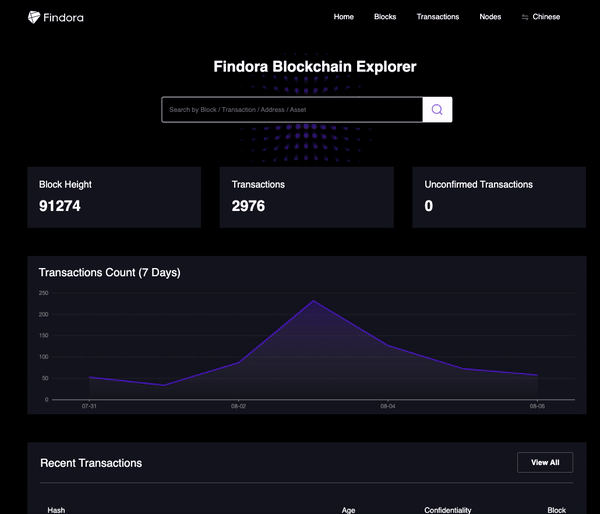This screenshot has height=514, width=600.
Task: Click the Age column header
Action: point(348,510)
